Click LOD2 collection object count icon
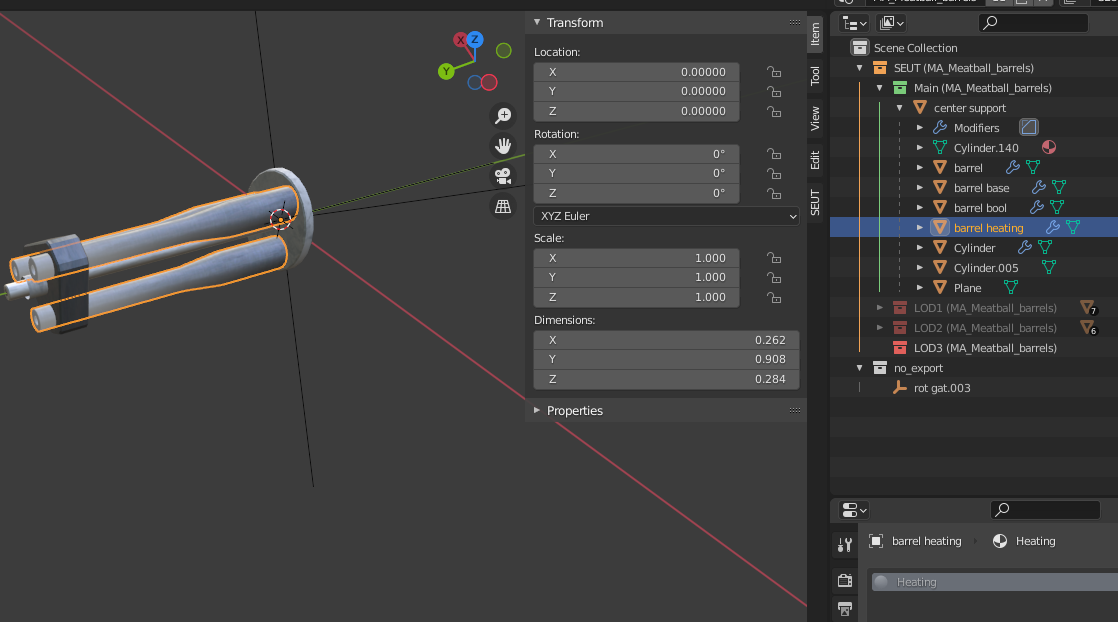 click(x=1088, y=328)
